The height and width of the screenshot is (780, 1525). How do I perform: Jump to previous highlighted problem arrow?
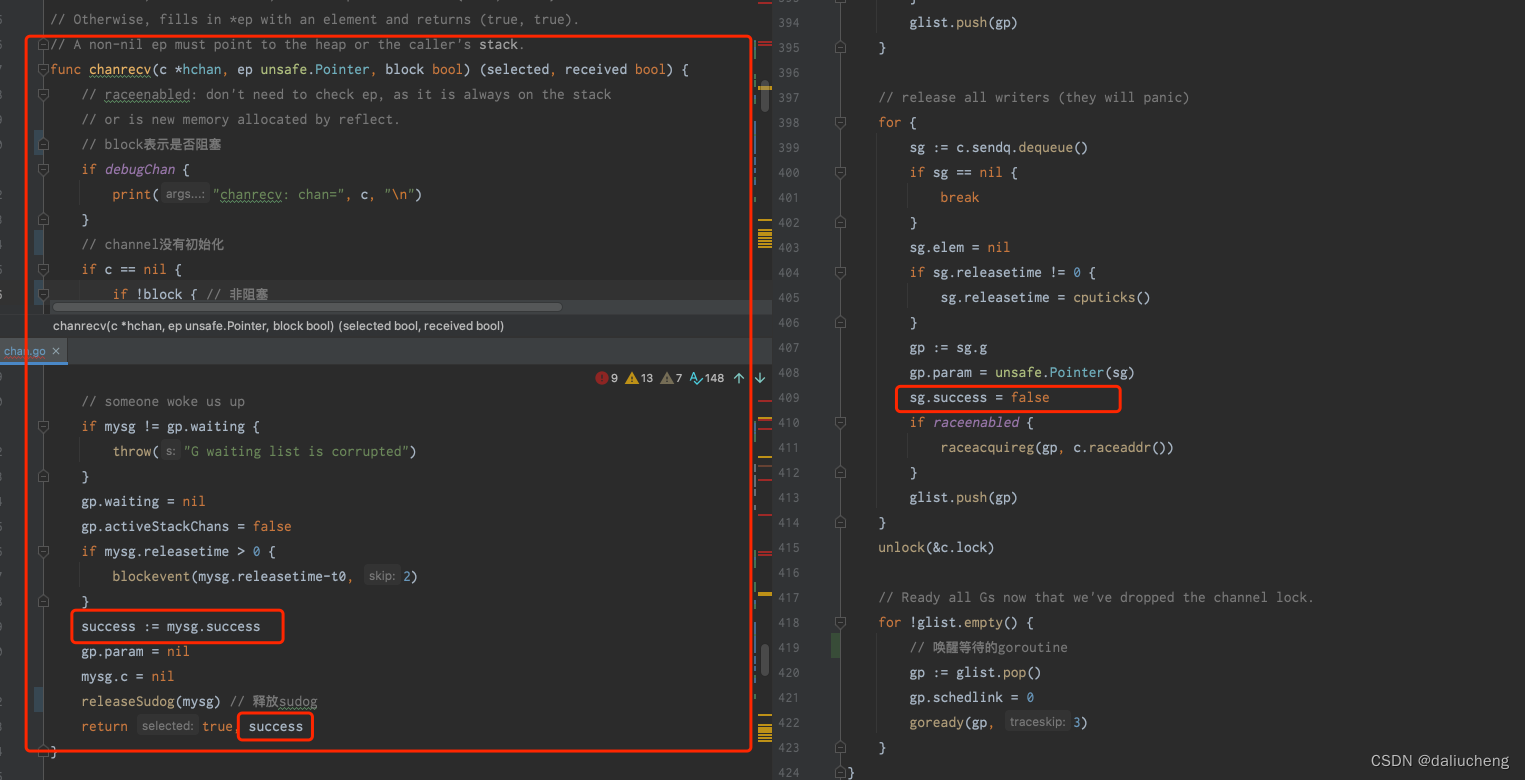point(739,378)
